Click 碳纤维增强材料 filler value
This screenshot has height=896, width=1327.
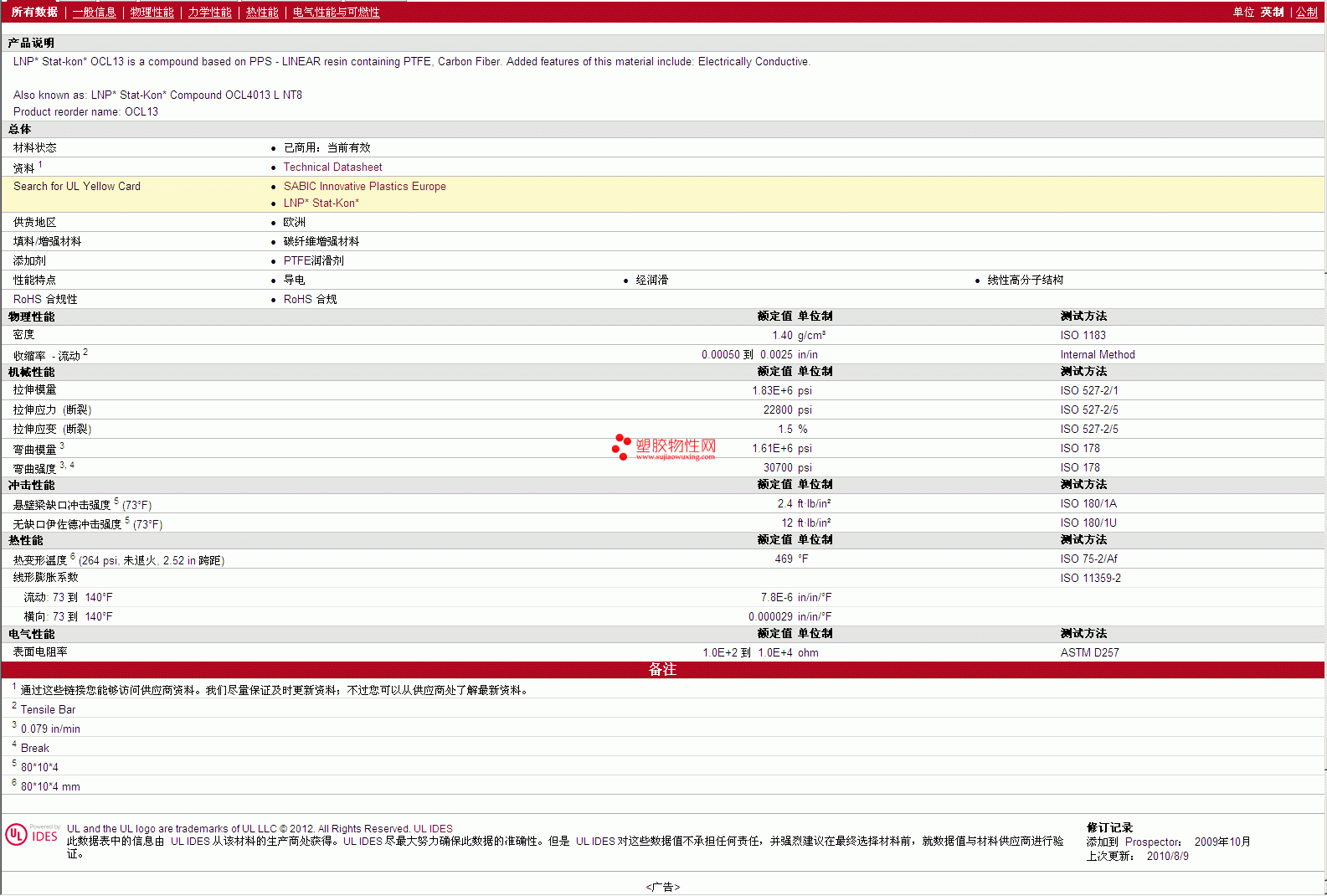pos(321,241)
